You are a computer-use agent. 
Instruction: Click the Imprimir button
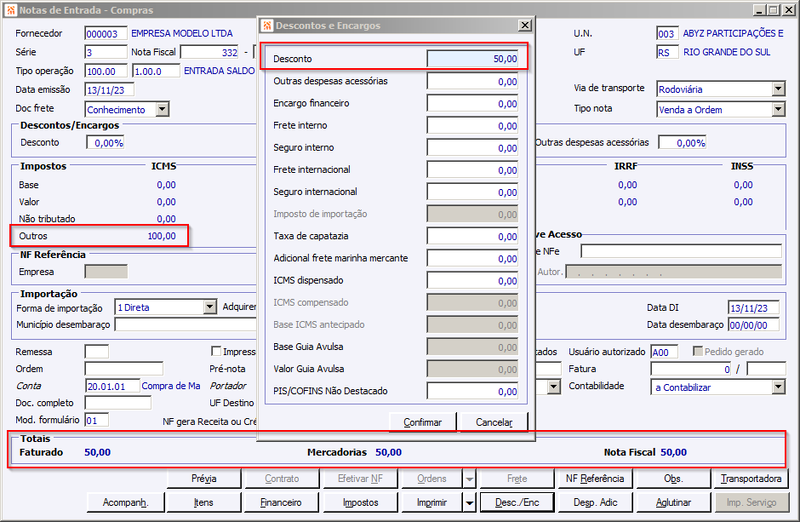point(432,503)
